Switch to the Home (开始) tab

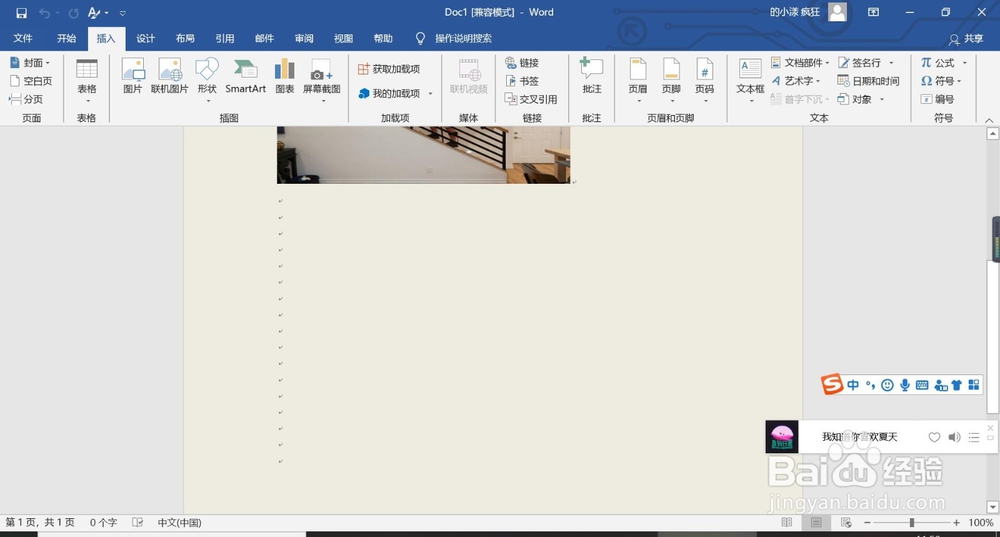click(x=66, y=38)
